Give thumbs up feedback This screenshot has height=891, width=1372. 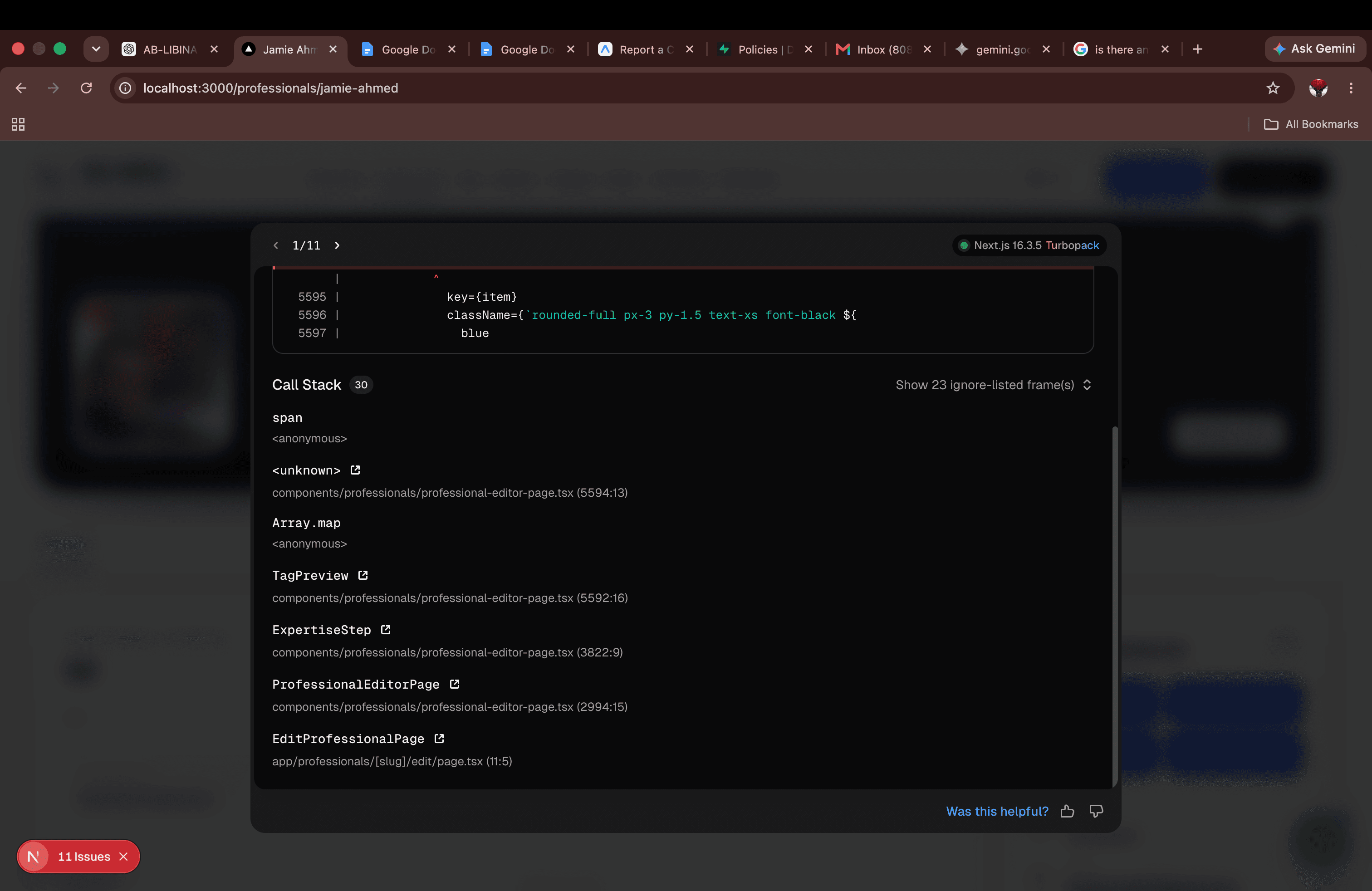[1067, 812]
